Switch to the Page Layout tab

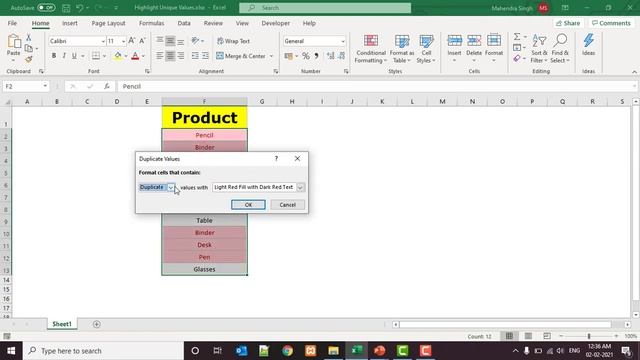(109, 23)
